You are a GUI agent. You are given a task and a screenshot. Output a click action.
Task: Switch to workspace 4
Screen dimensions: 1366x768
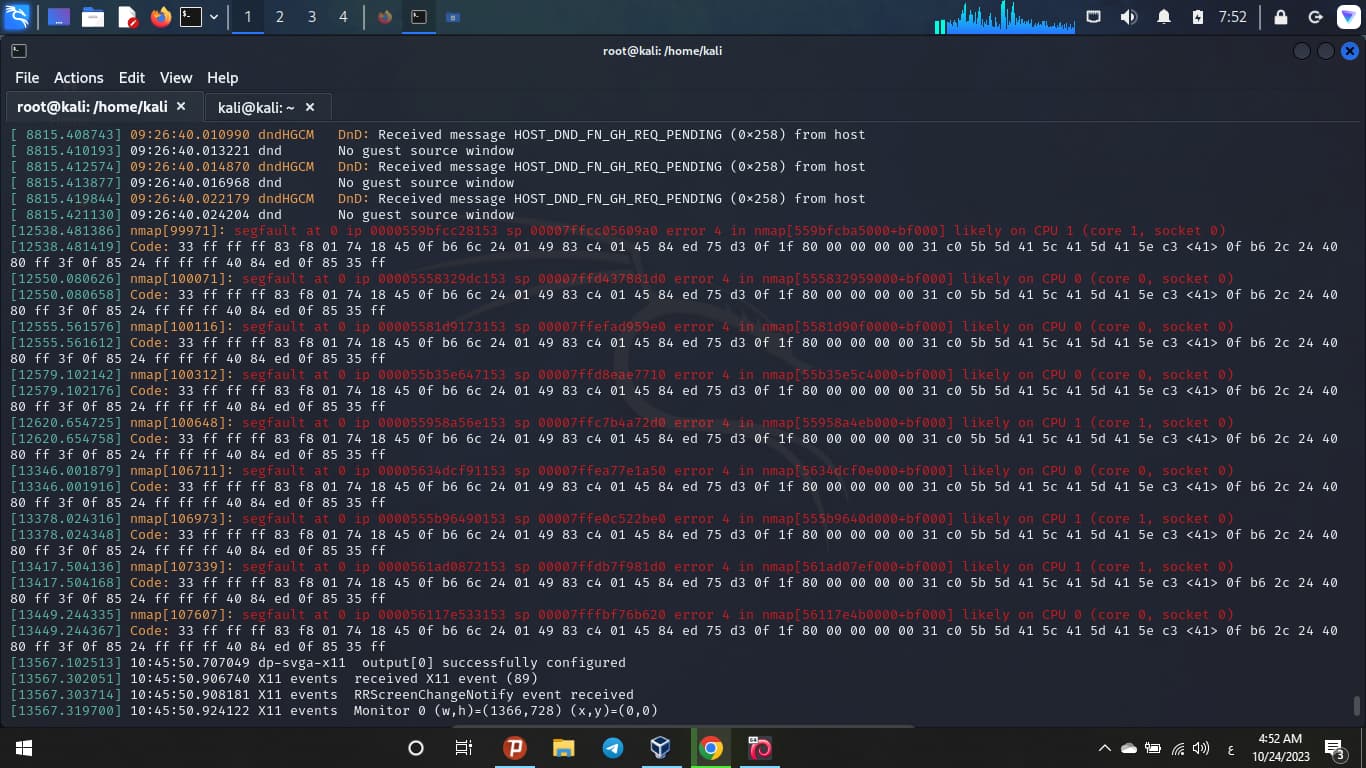pyautogui.click(x=344, y=17)
